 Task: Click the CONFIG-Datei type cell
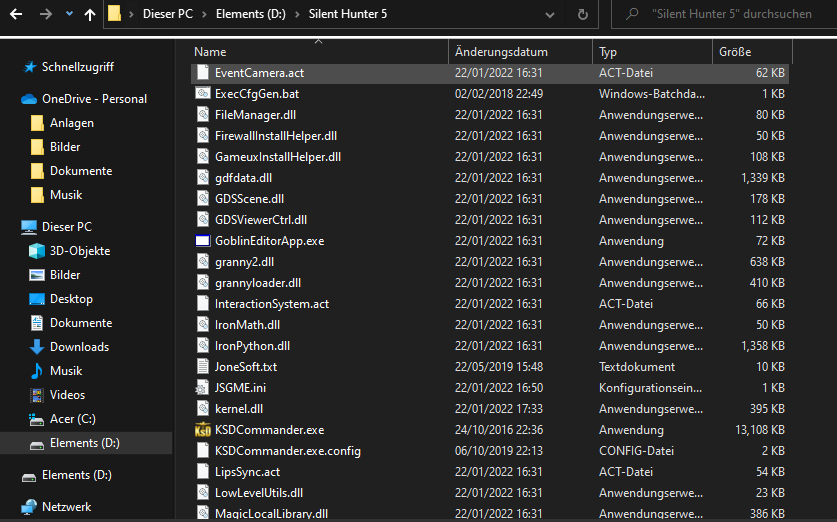point(636,451)
